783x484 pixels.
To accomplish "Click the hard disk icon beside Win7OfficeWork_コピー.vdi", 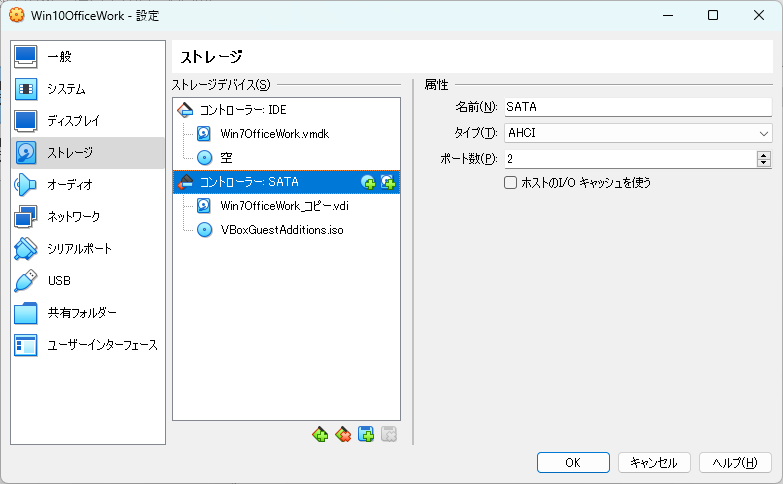I will coord(204,206).
